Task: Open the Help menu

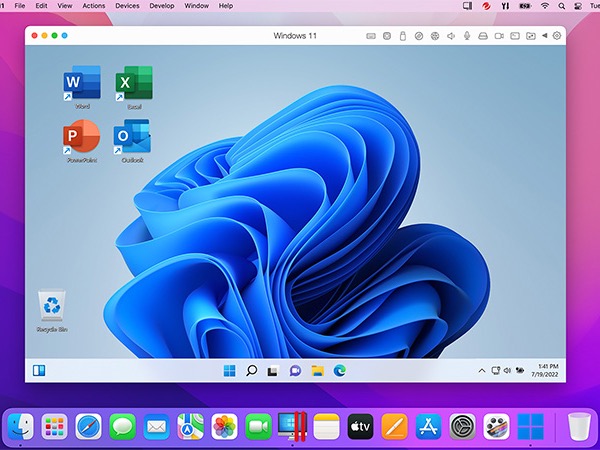Action: point(226,6)
